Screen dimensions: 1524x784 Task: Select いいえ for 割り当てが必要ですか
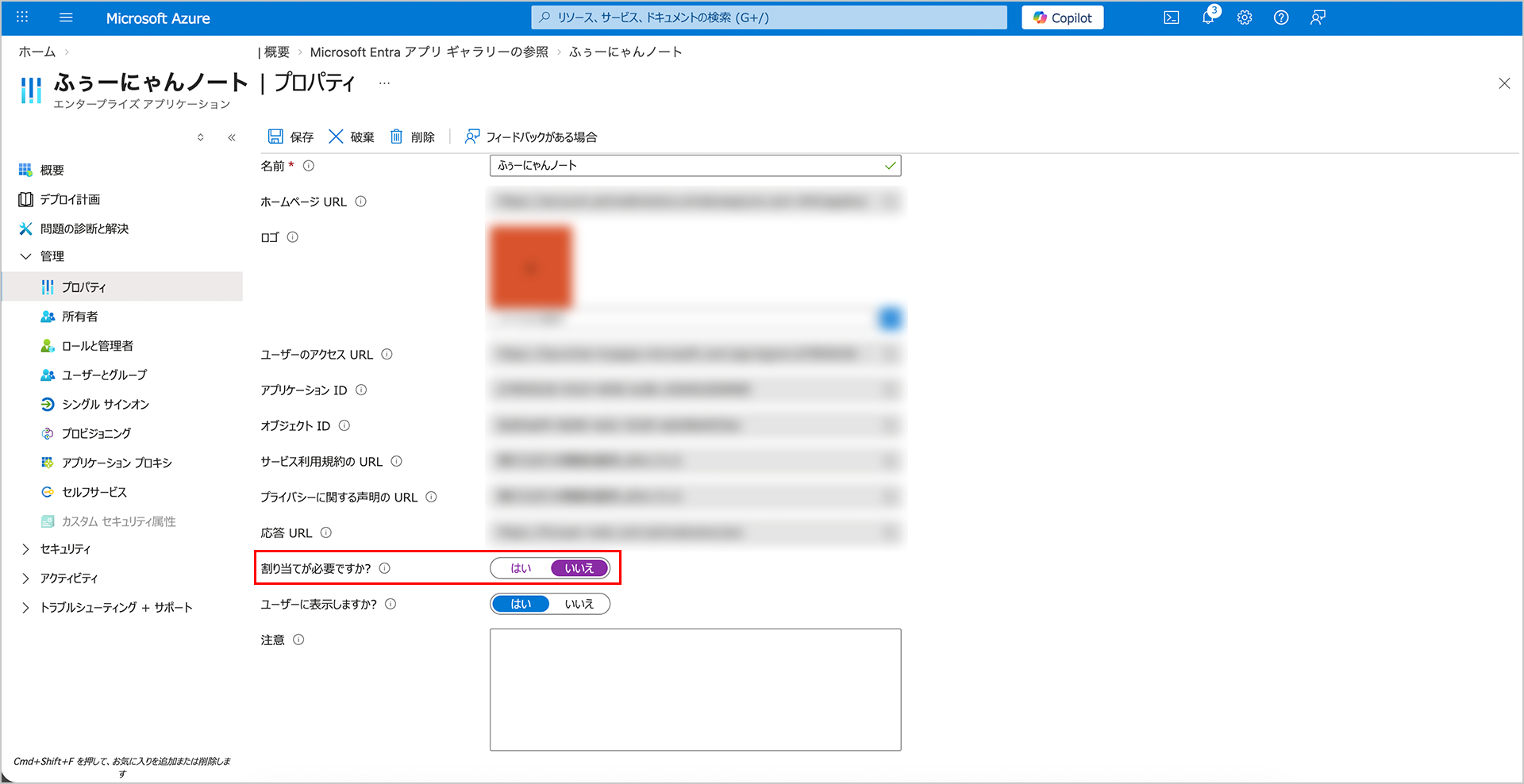579,568
